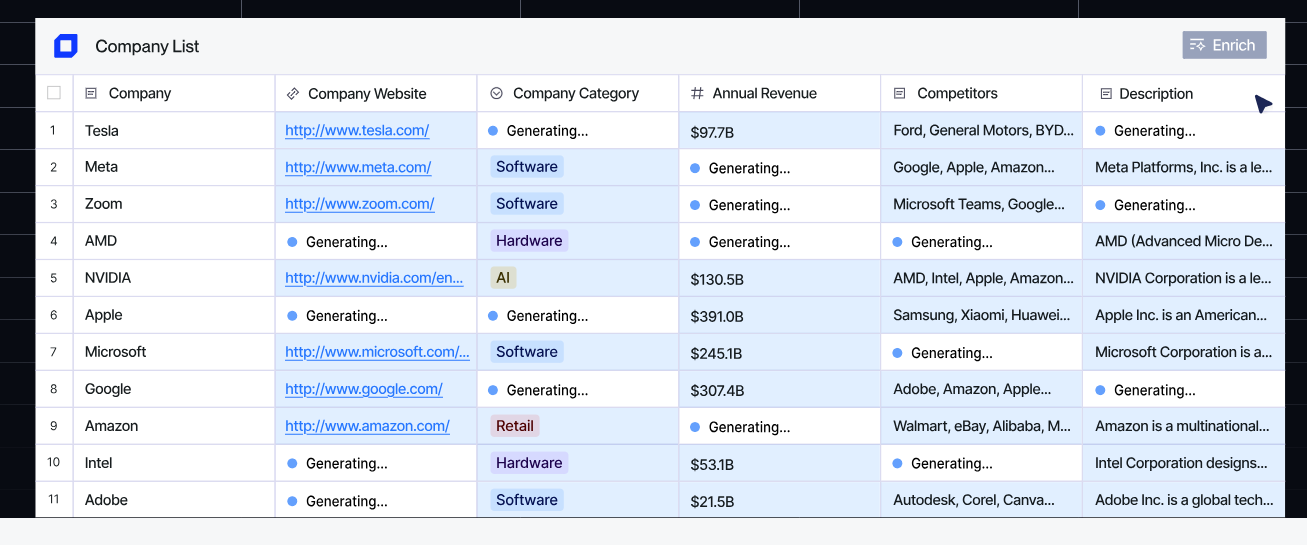Screen dimensions: 1307x545
Task: Click the Apple company name cell
Action: pyautogui.click(x=174, y=315)
